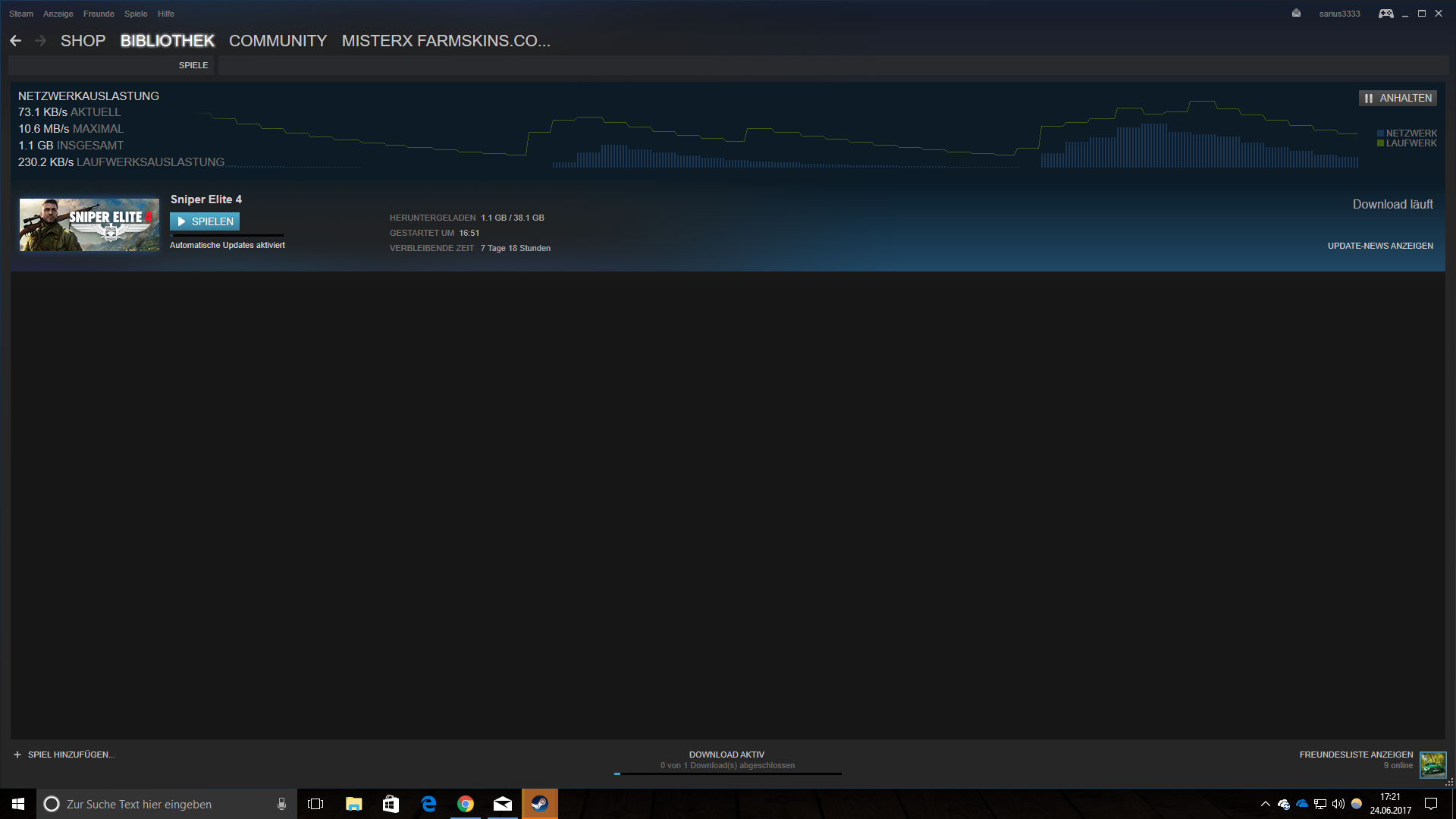
Task: Open the Steam inbox envelope icon
Action: (1296, 13)
